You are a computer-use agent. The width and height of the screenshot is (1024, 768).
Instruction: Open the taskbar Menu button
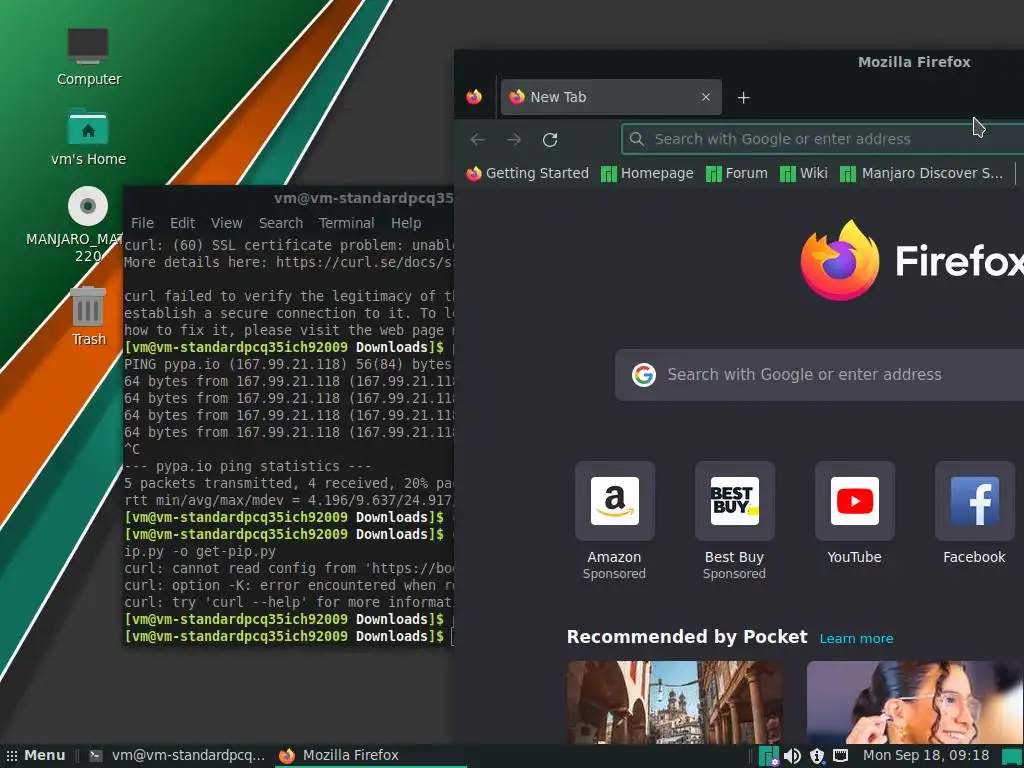[36, 756]
